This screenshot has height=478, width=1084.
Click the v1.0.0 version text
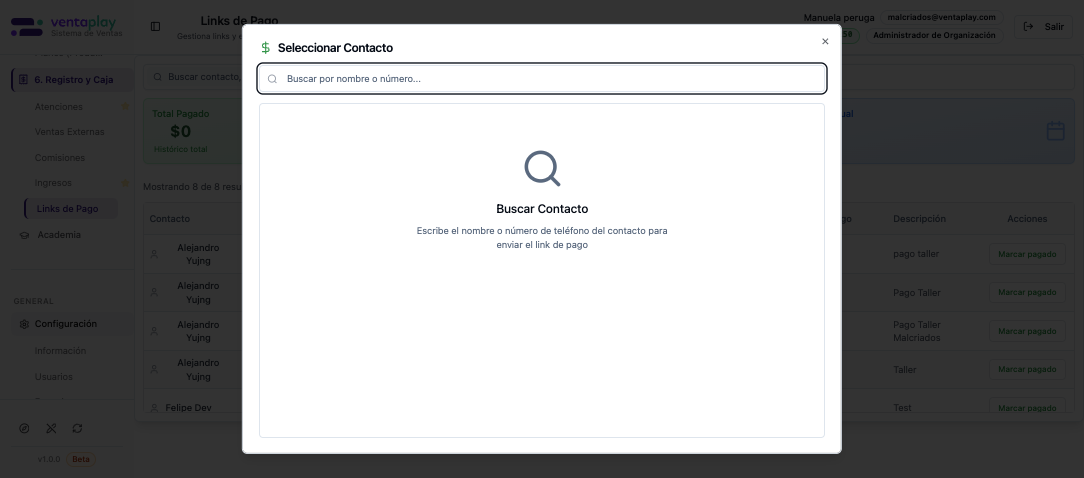coord(49,459)
